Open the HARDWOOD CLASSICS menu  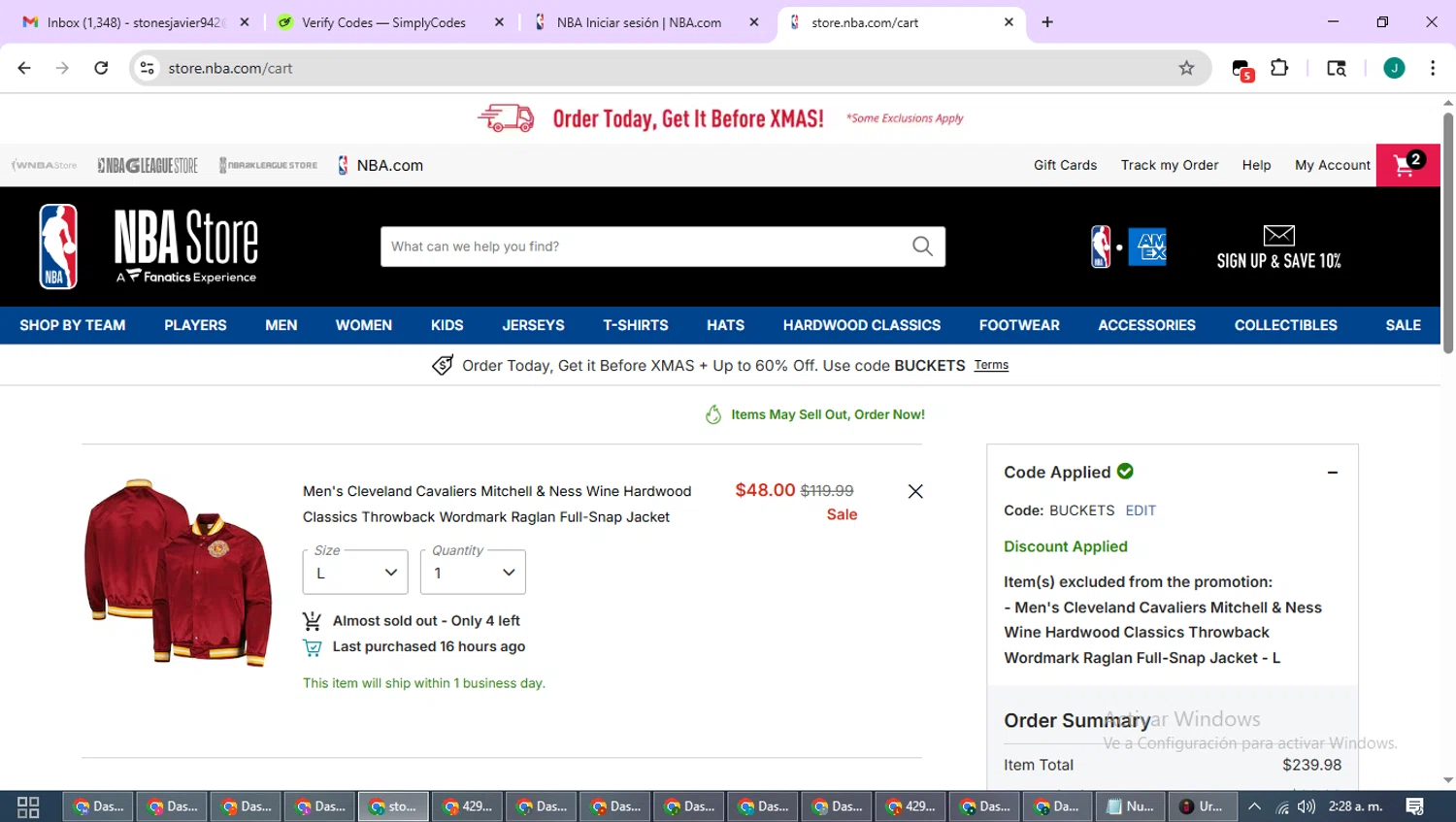pyautogui.click(x=862, y=325)
